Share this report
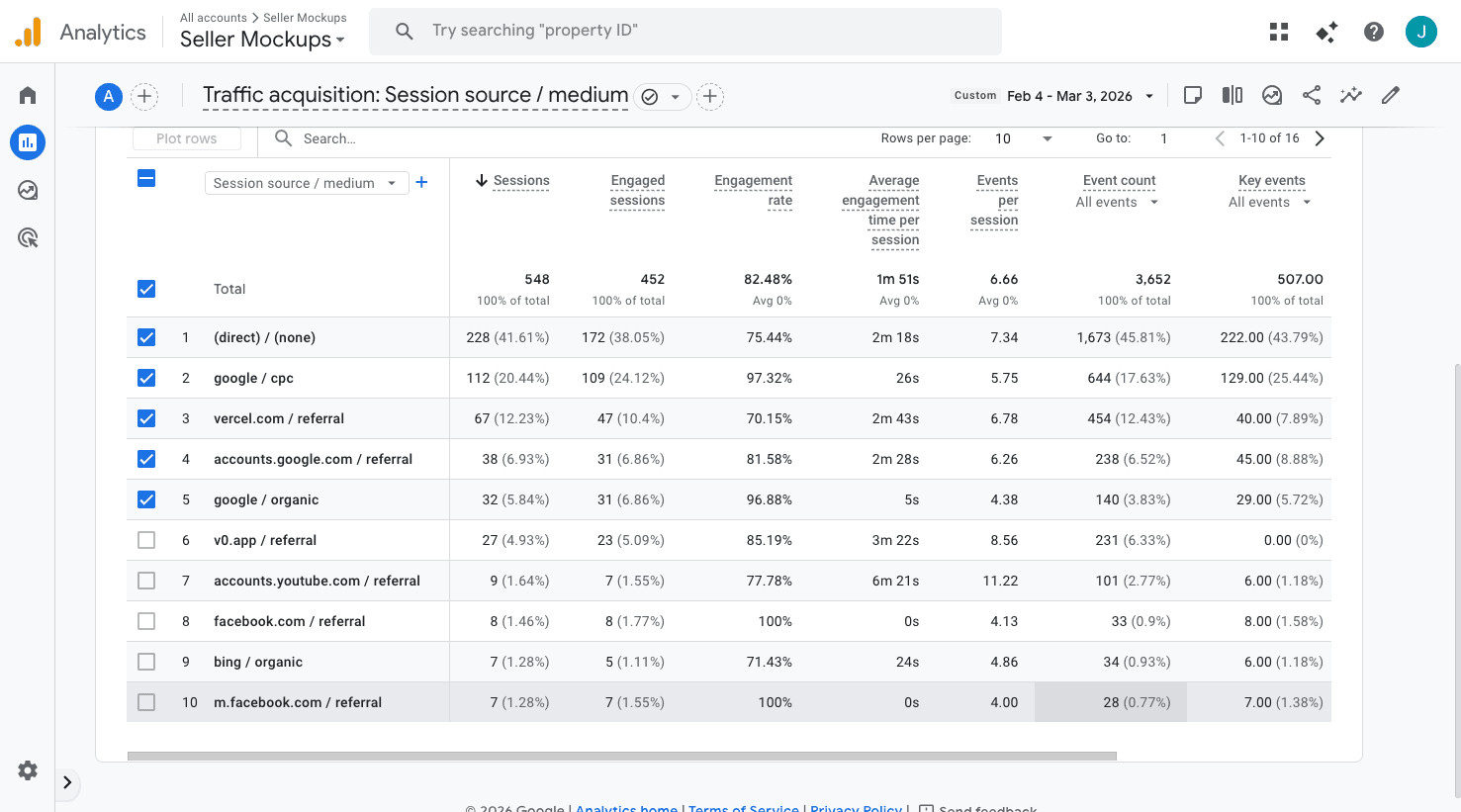 1312,95
